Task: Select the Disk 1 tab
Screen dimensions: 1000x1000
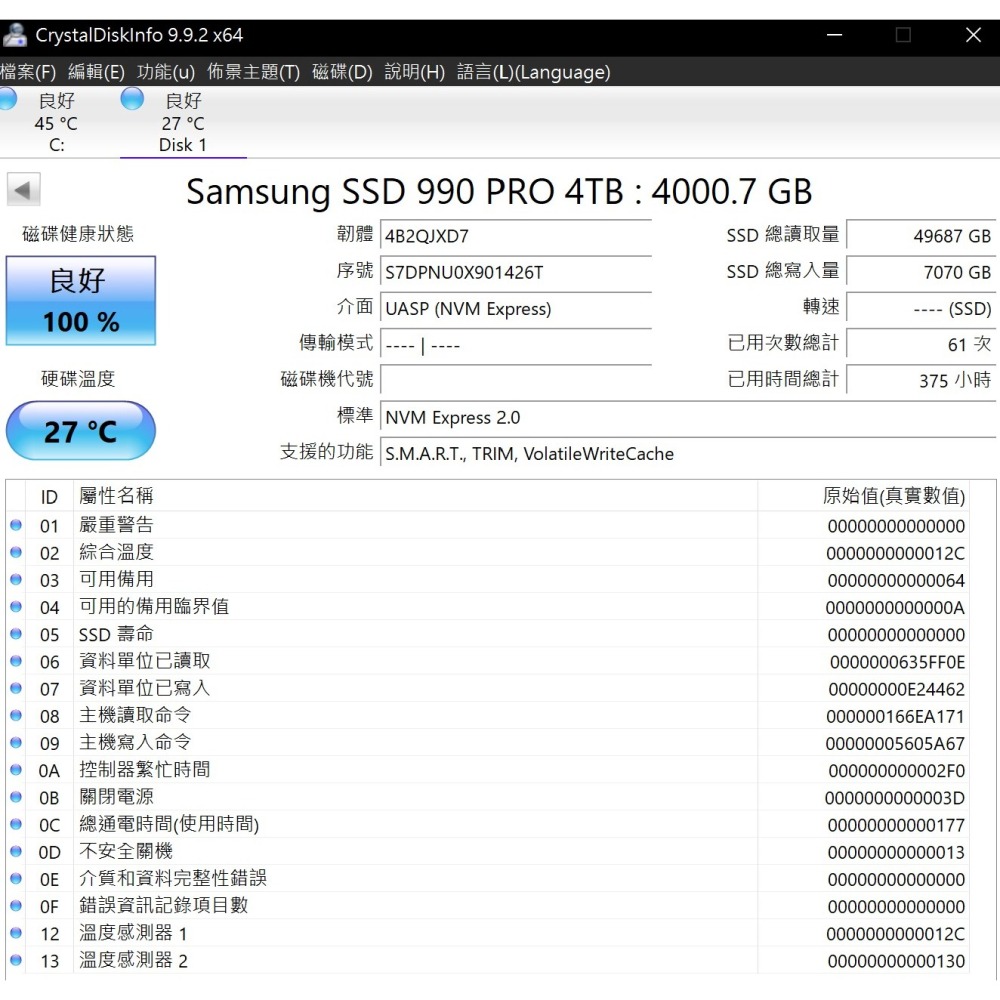Action: (183, 121)
